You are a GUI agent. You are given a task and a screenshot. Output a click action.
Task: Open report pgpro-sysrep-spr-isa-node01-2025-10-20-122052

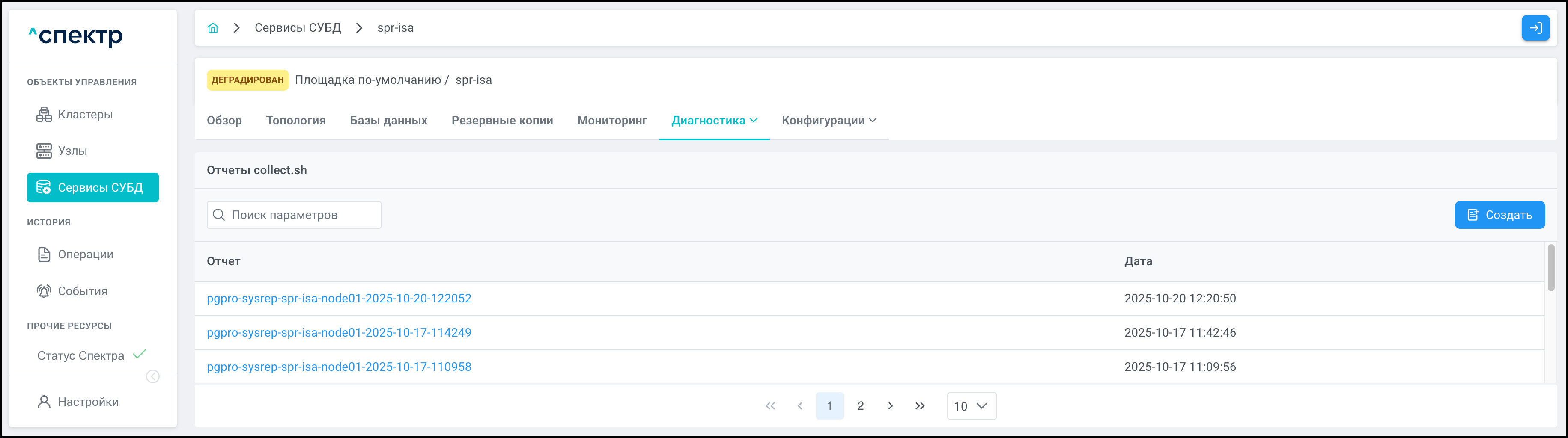coord(338,298)
